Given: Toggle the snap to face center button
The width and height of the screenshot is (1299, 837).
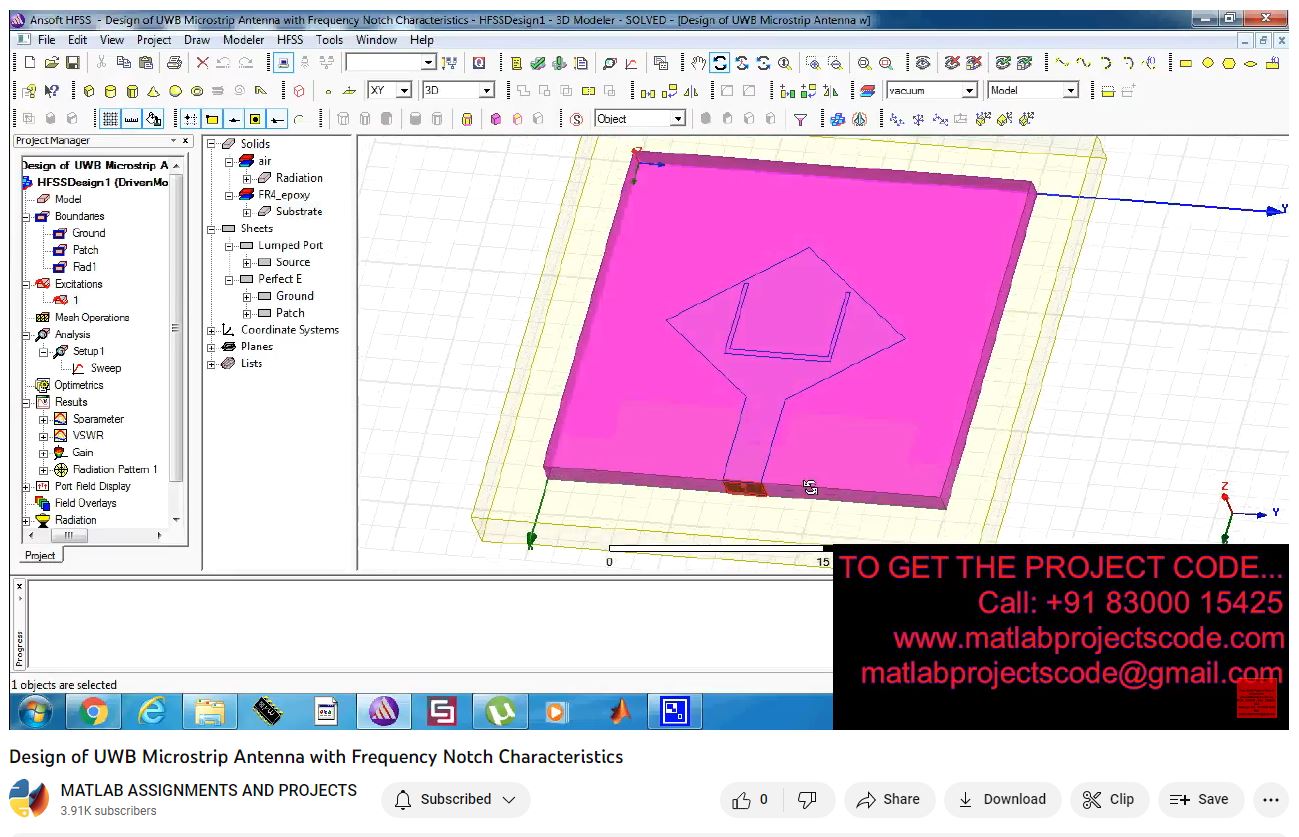Looking at the screenshot, I should (256, 119).
